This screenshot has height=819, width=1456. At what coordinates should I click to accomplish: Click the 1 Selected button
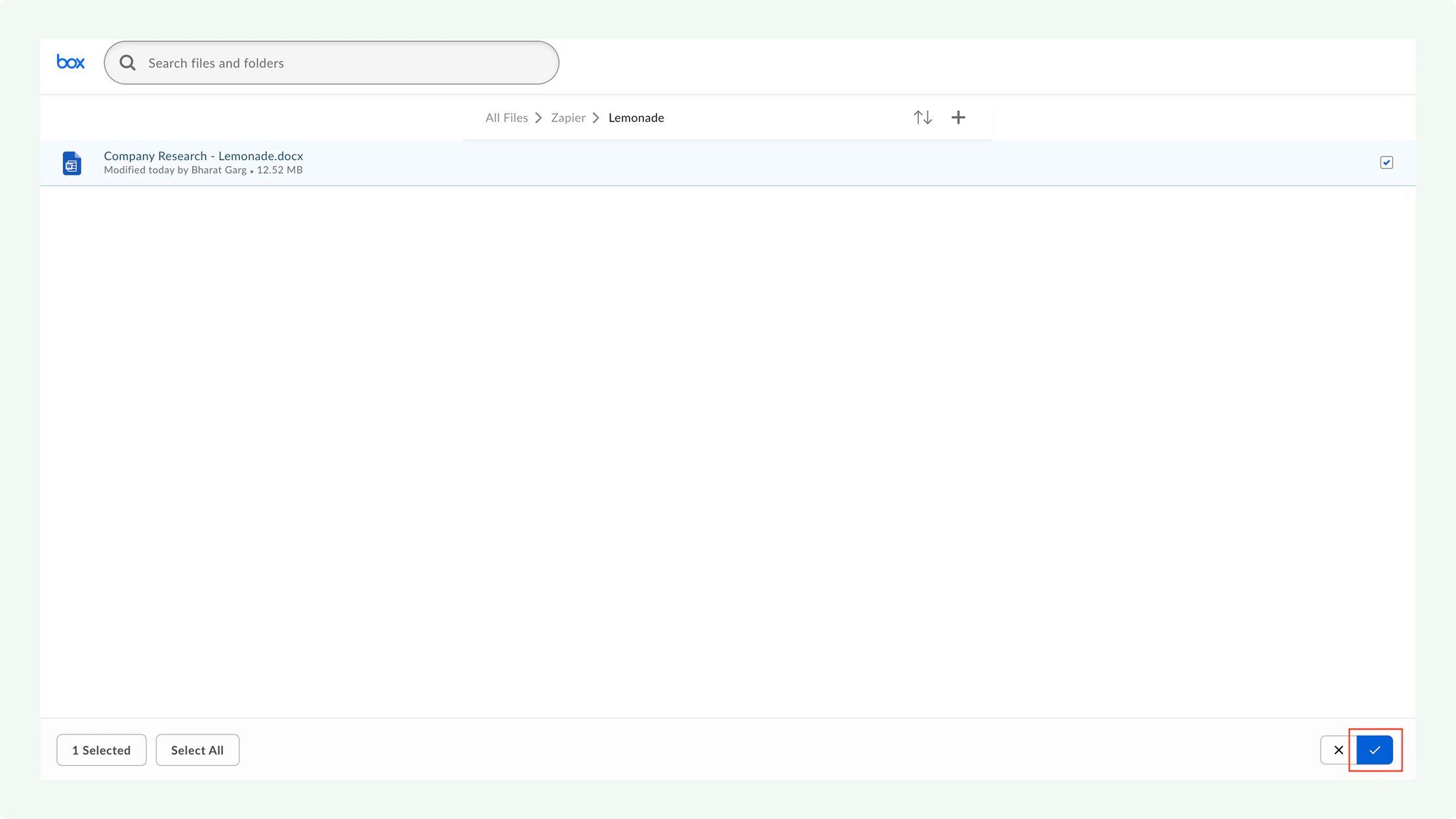point(102,749)
